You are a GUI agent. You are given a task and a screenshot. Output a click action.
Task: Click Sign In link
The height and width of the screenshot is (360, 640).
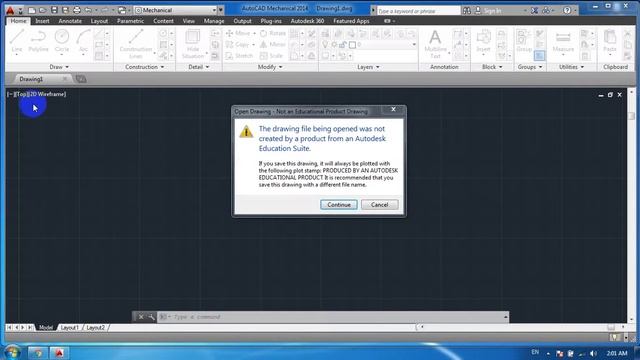[492, 11]
